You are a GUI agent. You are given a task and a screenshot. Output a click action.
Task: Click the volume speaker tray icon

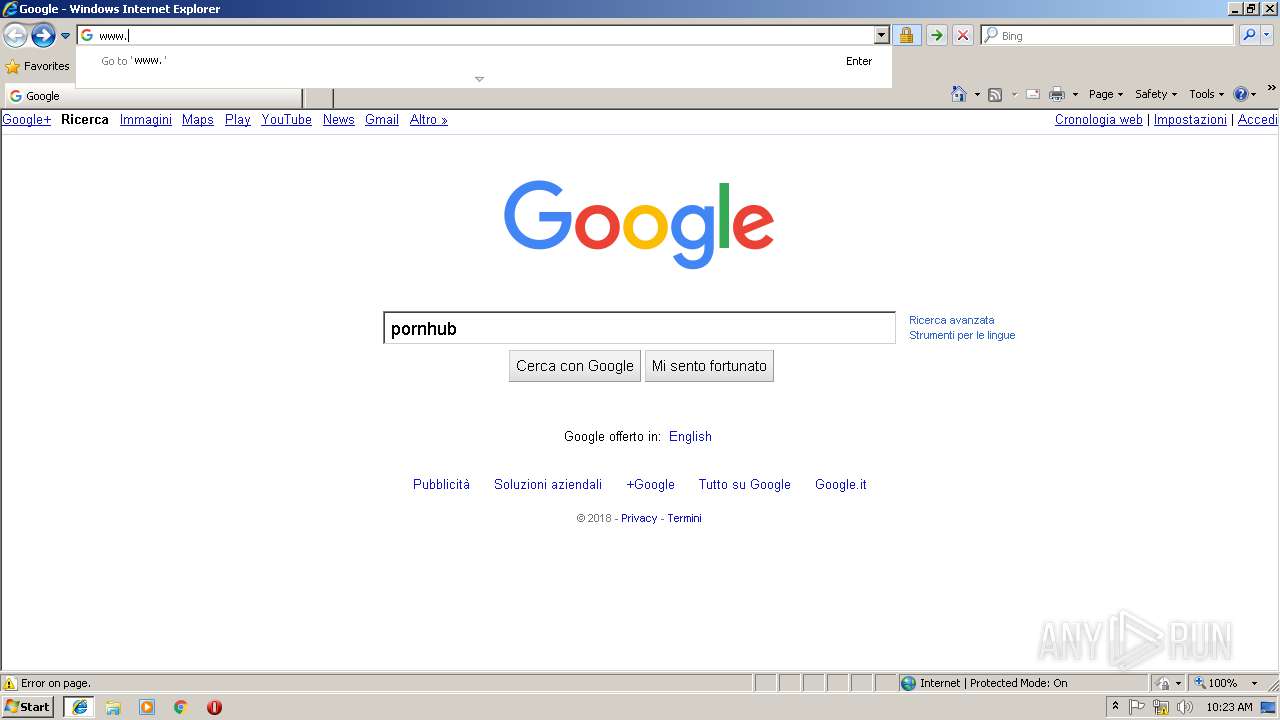point(1185,707)
